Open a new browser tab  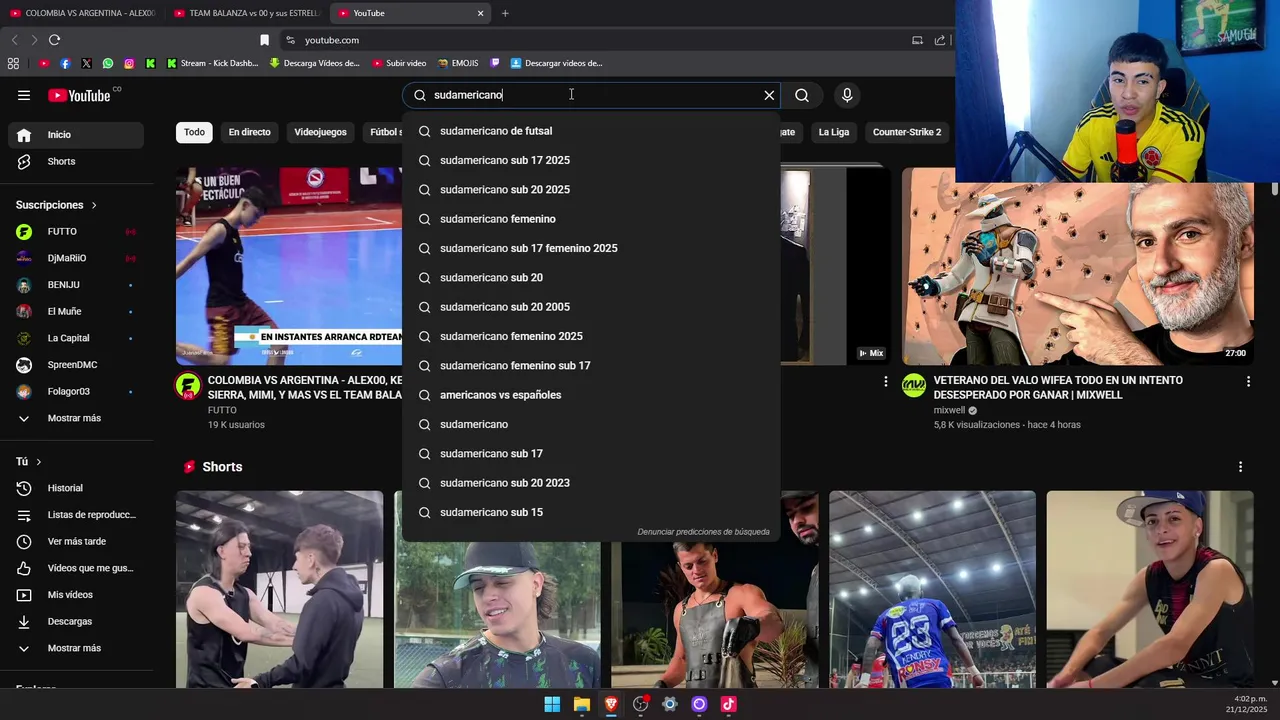click(x=505, y=13)
